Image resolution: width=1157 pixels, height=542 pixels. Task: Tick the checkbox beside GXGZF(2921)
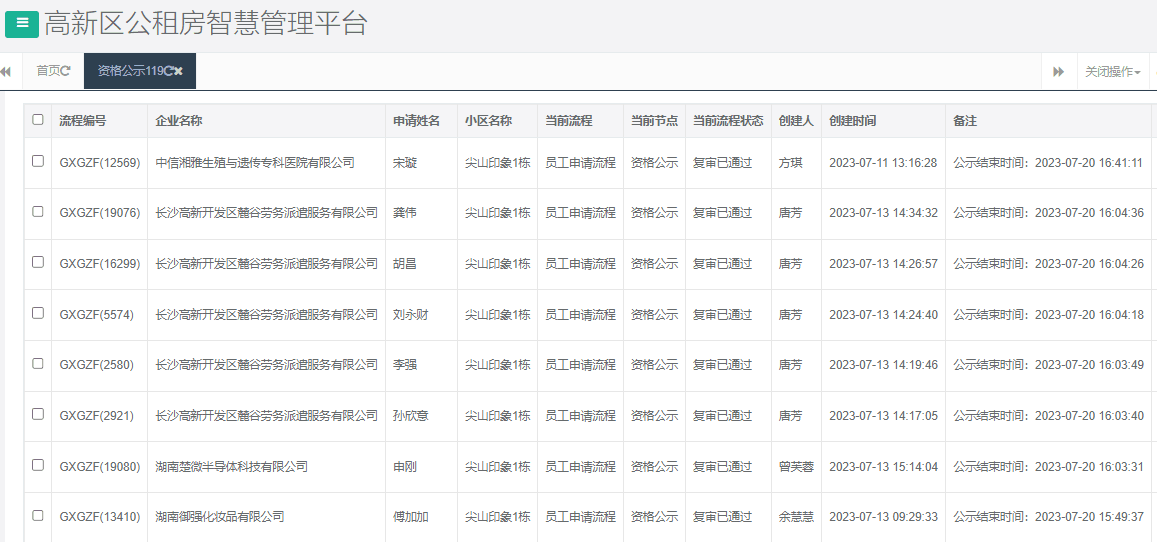pyautogui.click(x=38, y=414)
